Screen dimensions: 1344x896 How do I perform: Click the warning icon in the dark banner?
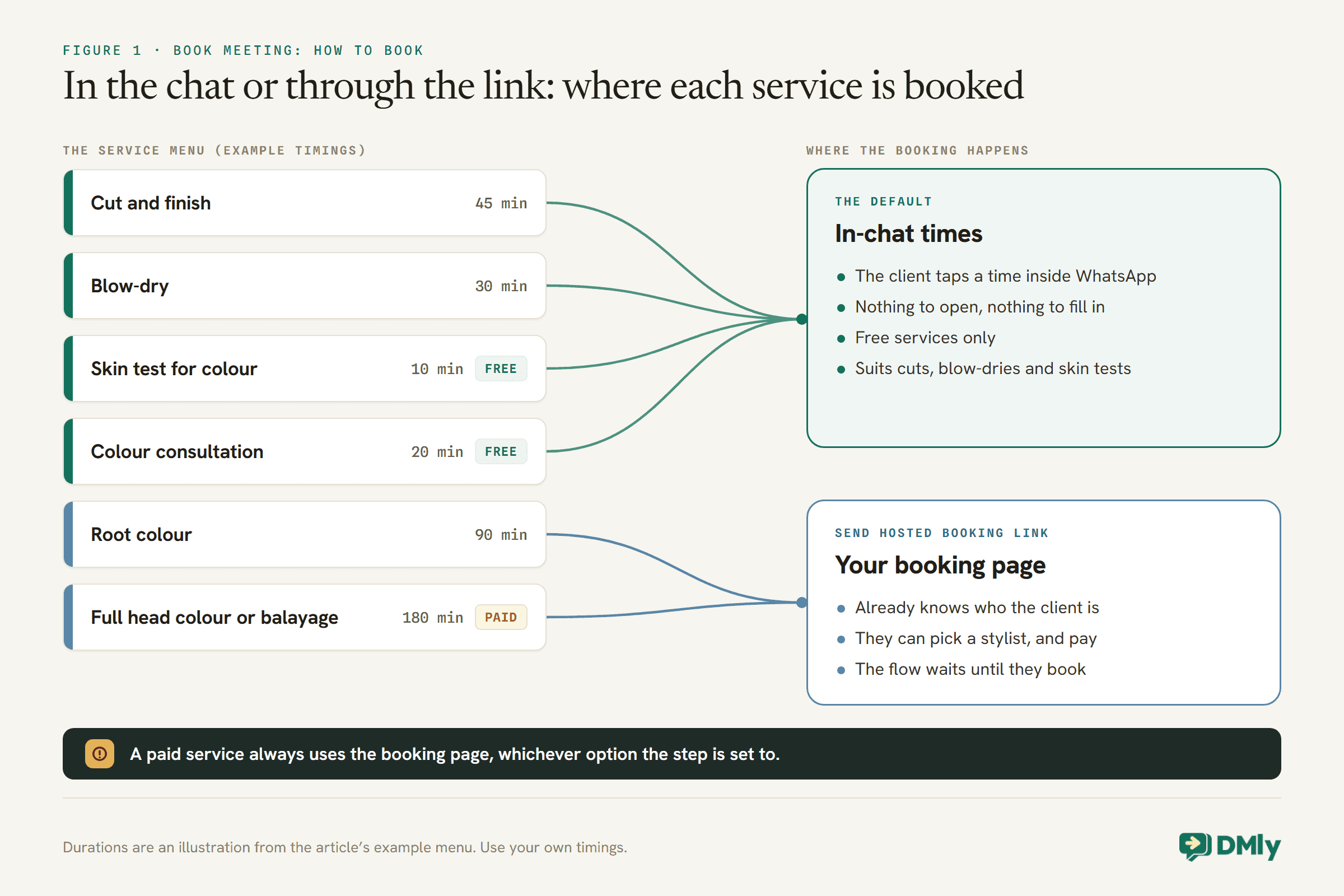pos(100,754)
